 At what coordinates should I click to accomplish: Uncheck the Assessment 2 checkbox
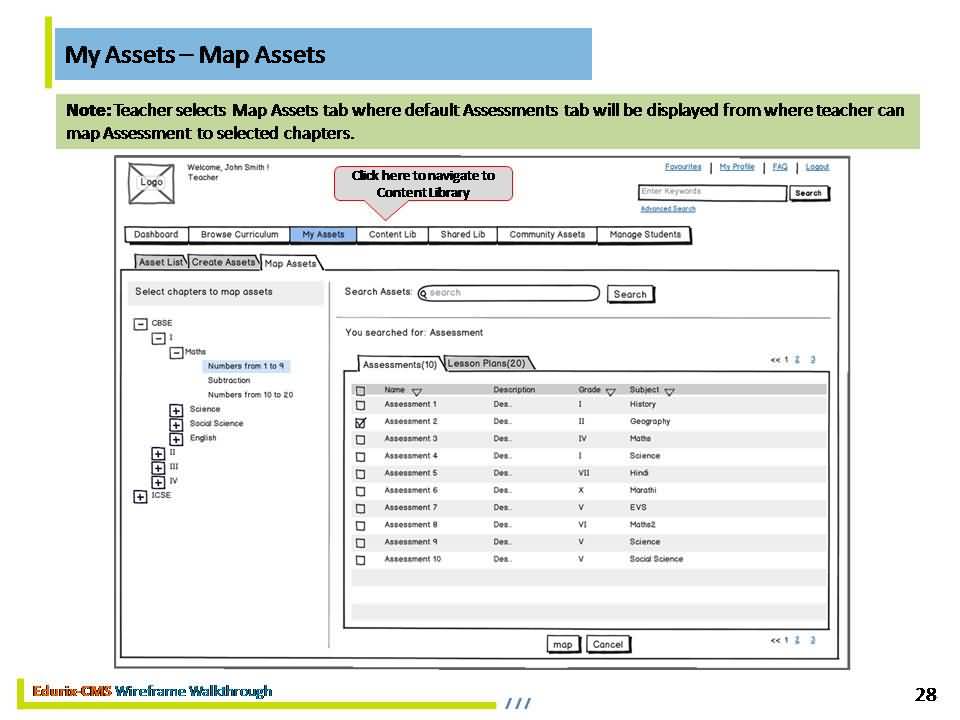tap(361, 422)
